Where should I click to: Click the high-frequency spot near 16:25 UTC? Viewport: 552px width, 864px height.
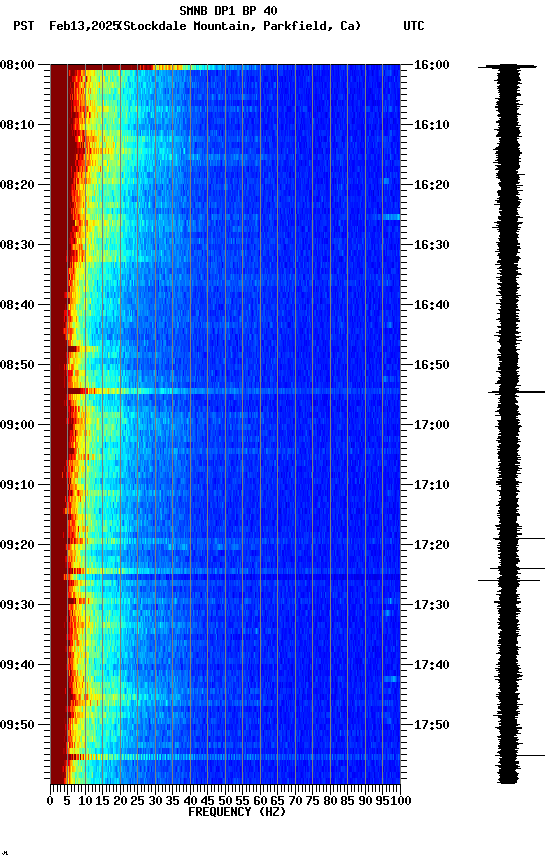392,217
